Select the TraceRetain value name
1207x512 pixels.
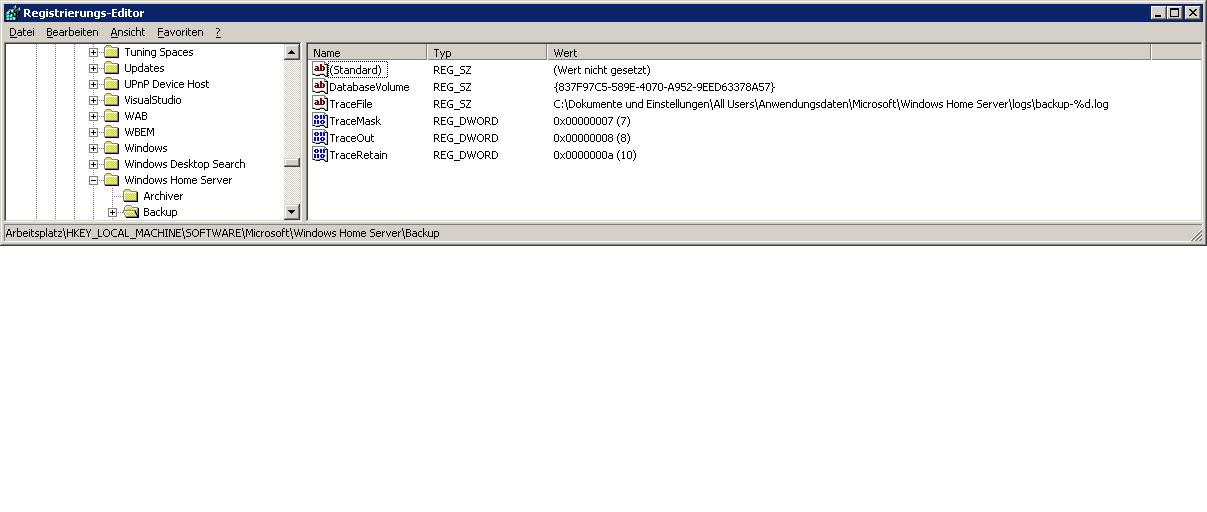click(358, 155)
